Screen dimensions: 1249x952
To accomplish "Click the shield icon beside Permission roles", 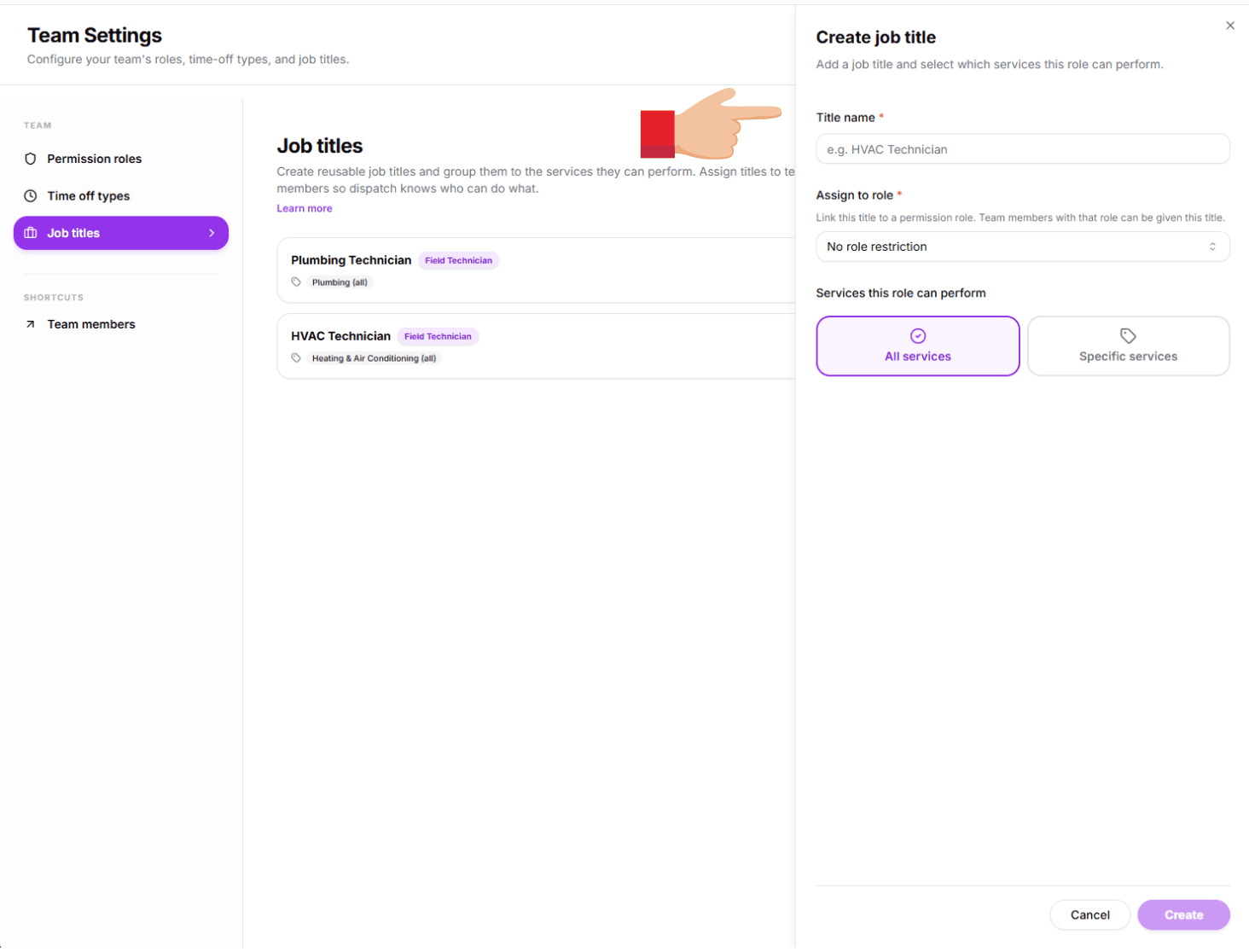I will [x=31, y=159].
